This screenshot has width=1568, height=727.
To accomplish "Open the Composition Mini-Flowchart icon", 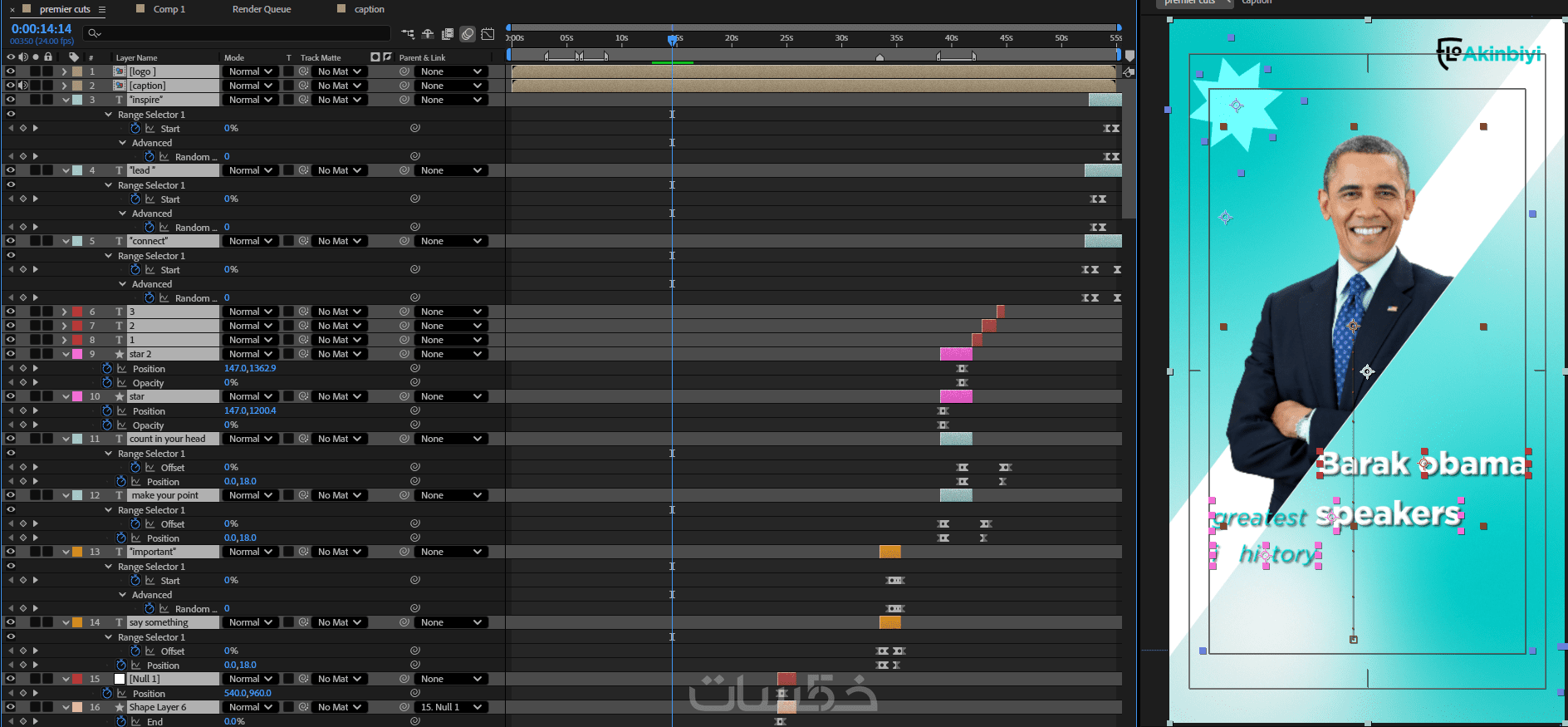I will tap(408, 34).
